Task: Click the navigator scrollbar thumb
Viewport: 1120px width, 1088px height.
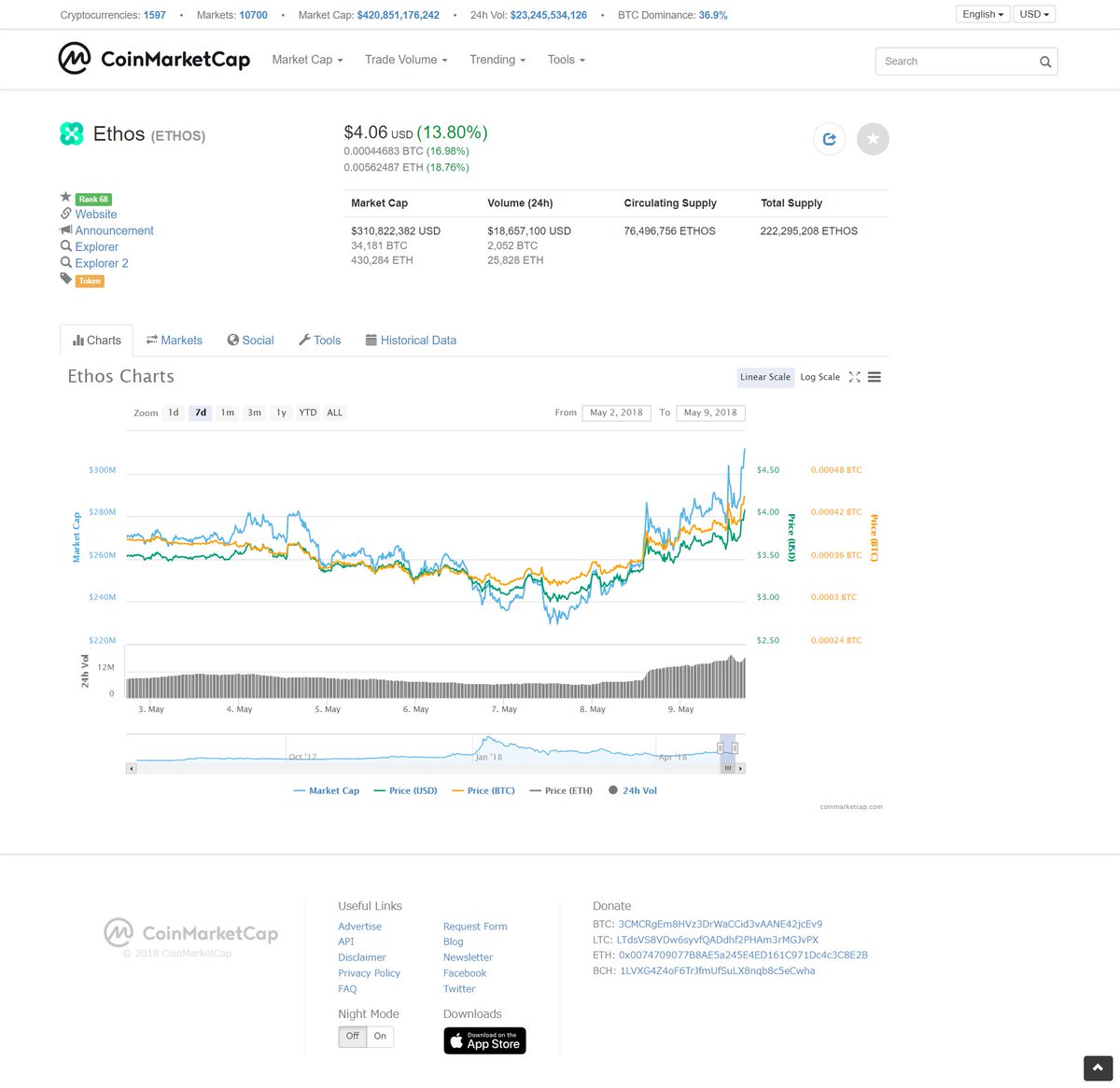Action: click(728, 769)
